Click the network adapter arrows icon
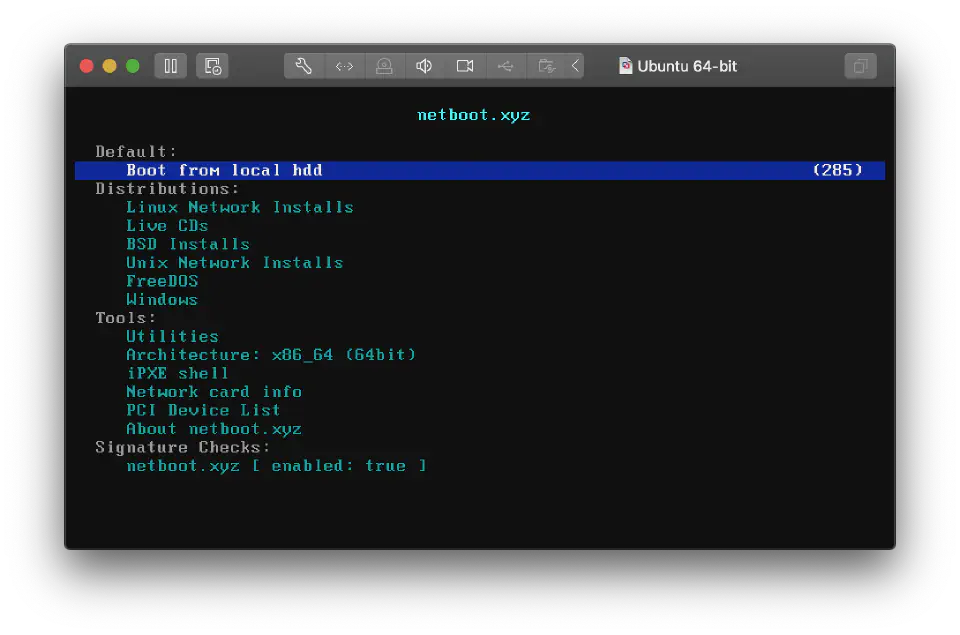The image size is (960, 635). click(344, 66)
